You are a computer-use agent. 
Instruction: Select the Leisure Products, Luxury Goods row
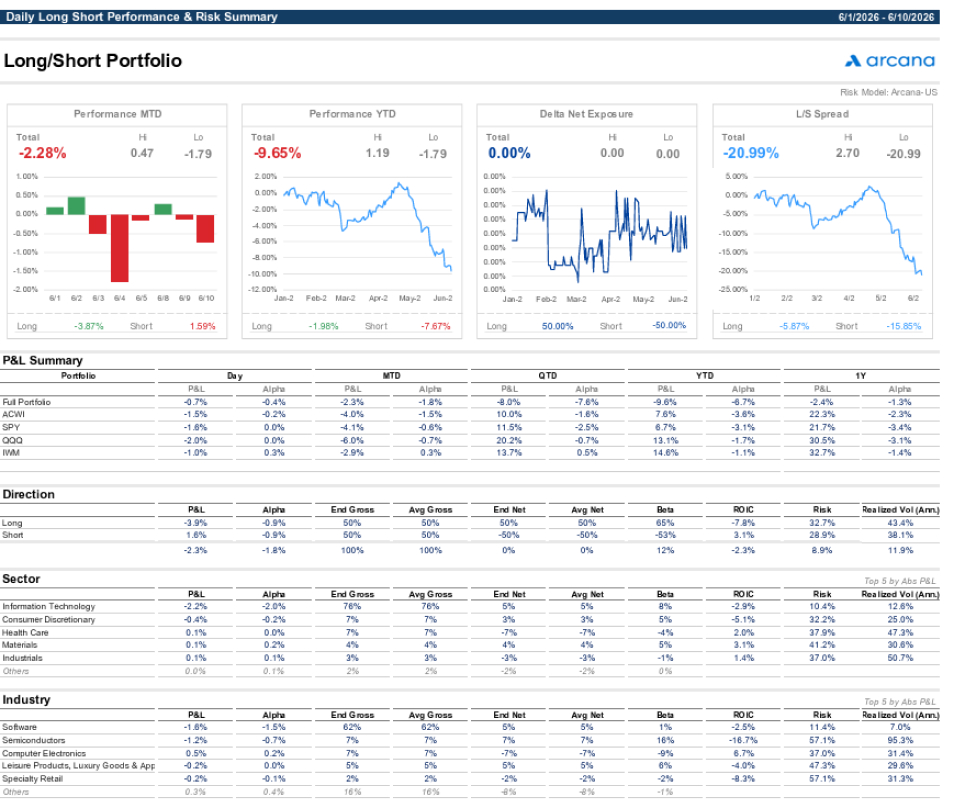(x=470, y=766)
